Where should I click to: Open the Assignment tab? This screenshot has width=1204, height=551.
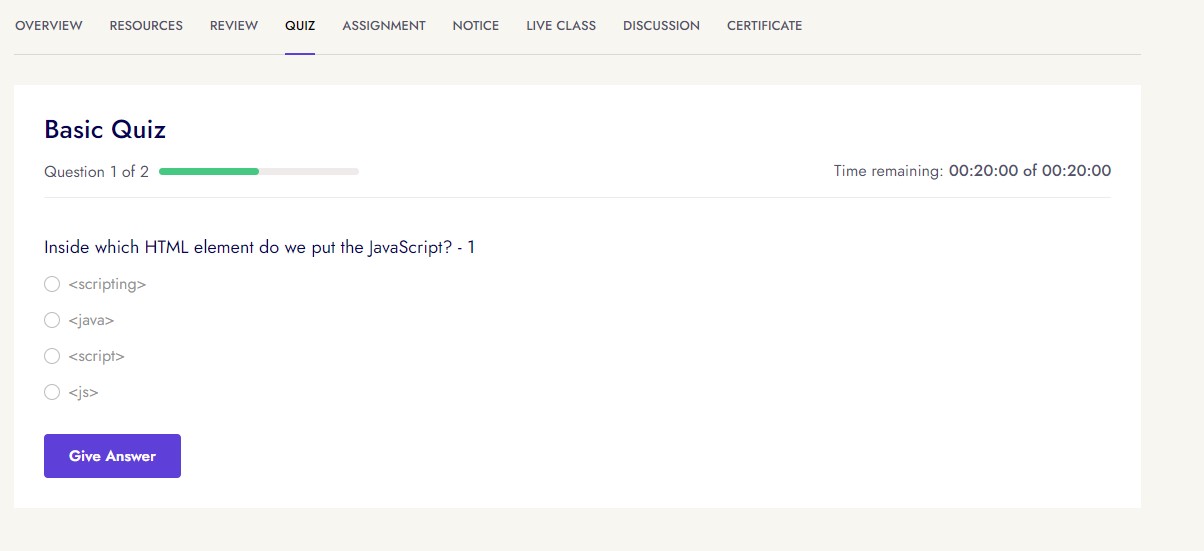pyautogui.click(x=384, y=26)
